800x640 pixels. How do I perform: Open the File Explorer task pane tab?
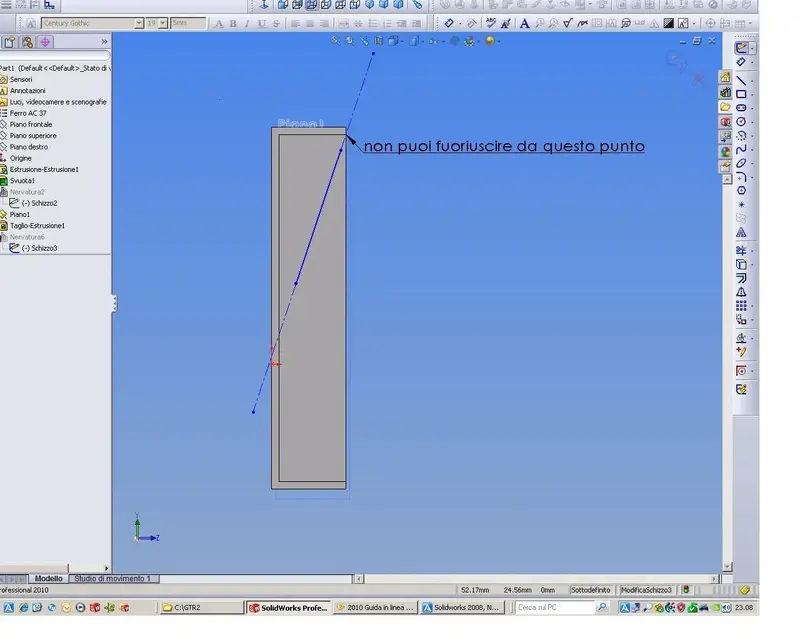pos(725,107)
